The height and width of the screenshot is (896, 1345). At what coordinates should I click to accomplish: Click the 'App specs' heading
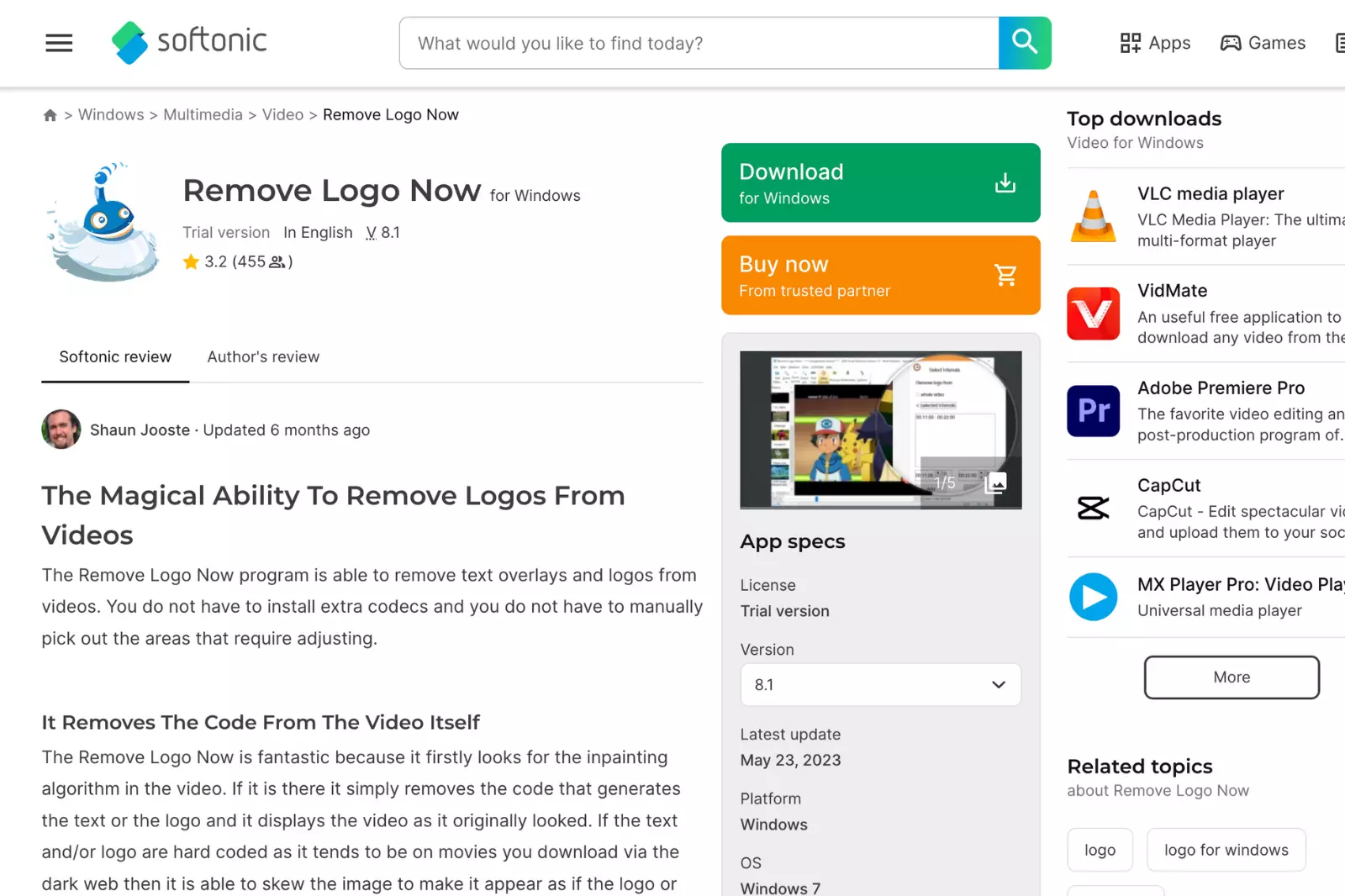pyautogui.click(x=793, y=541)
